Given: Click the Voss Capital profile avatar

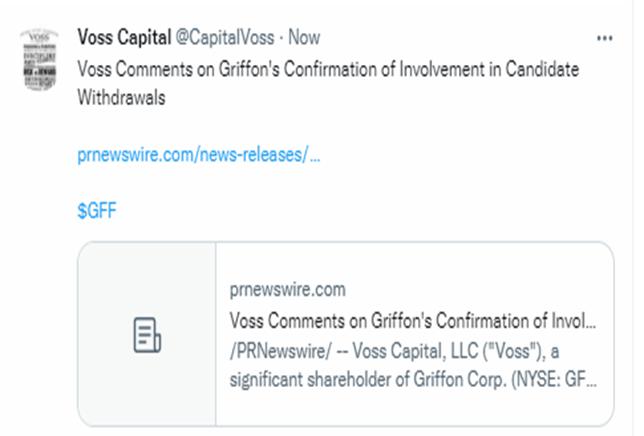Looking at the screenshot, I should pyautogui.click(x=38, y=60).
